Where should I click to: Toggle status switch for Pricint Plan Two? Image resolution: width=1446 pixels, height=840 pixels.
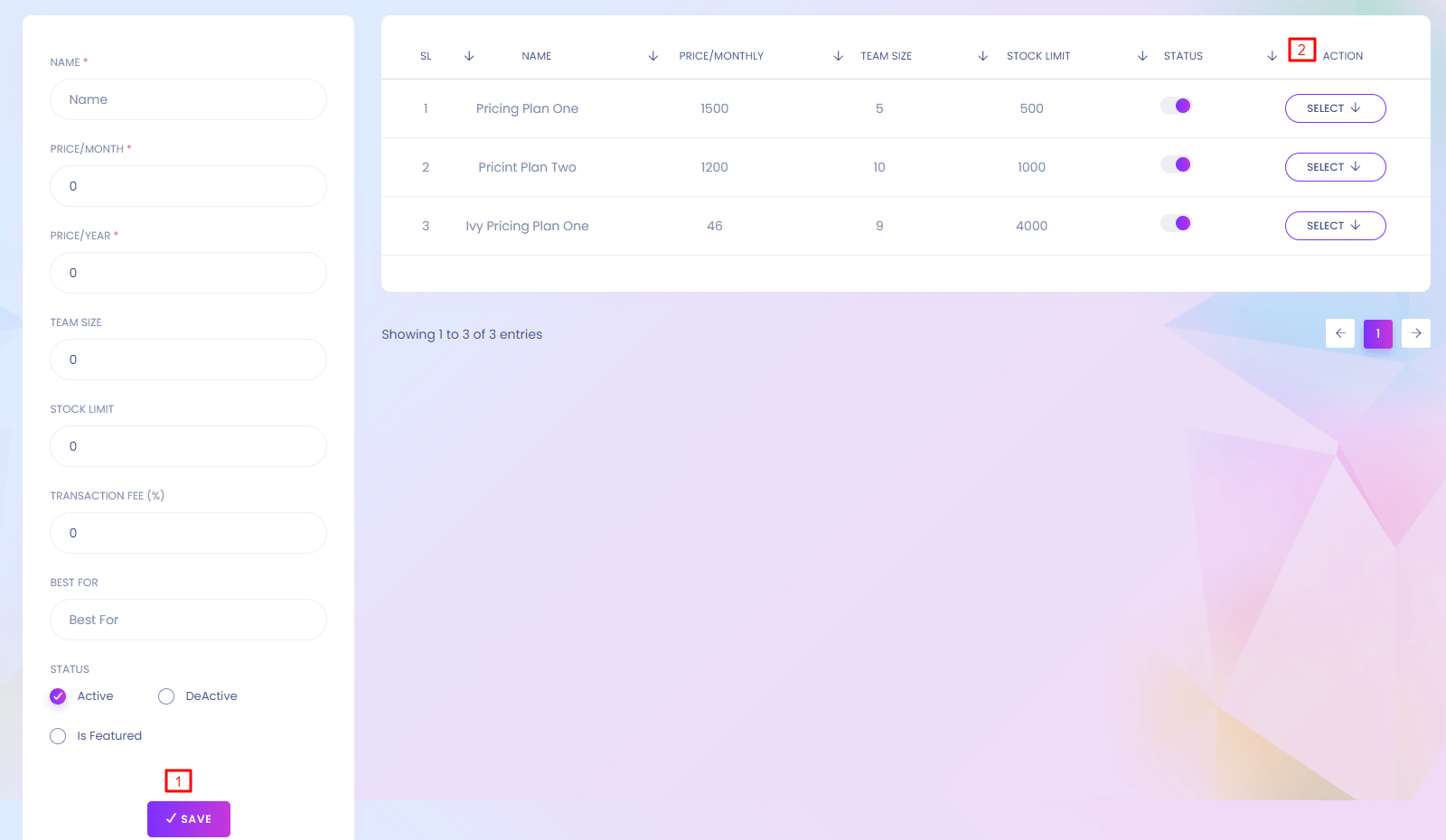pyautogui.click(x=1176, y=165)
